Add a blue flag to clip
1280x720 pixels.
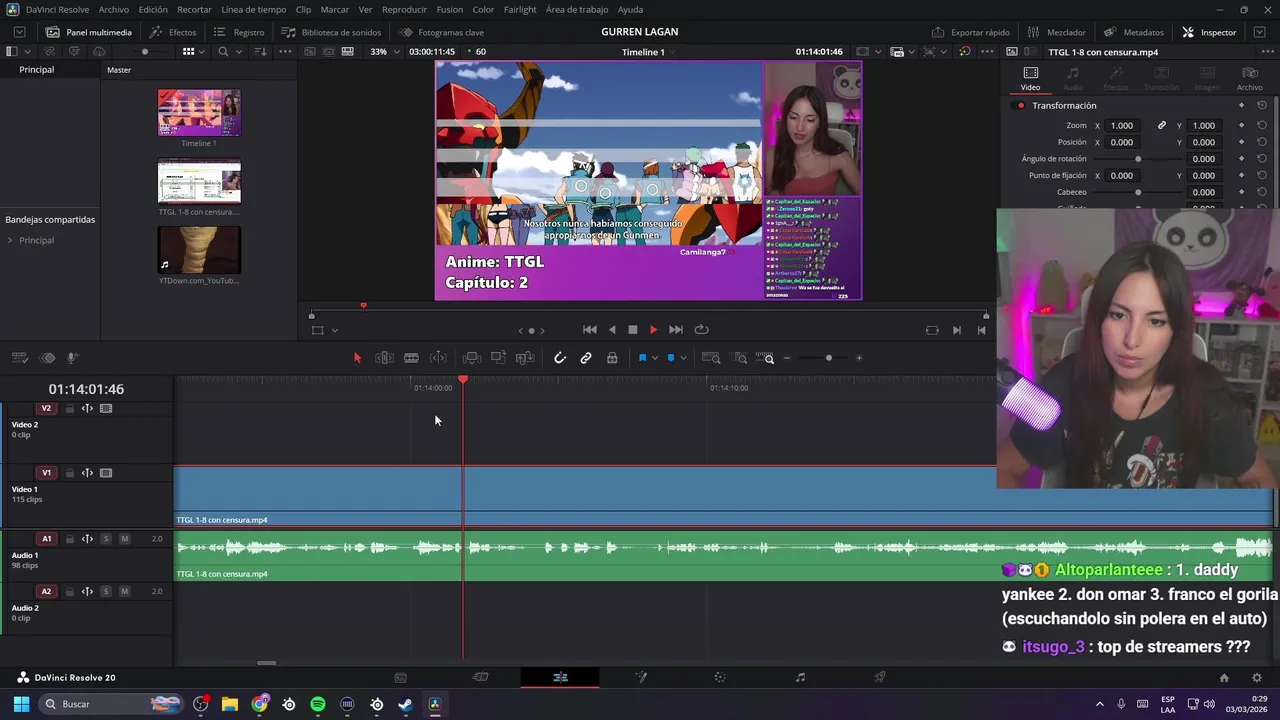tap(642, 358)
